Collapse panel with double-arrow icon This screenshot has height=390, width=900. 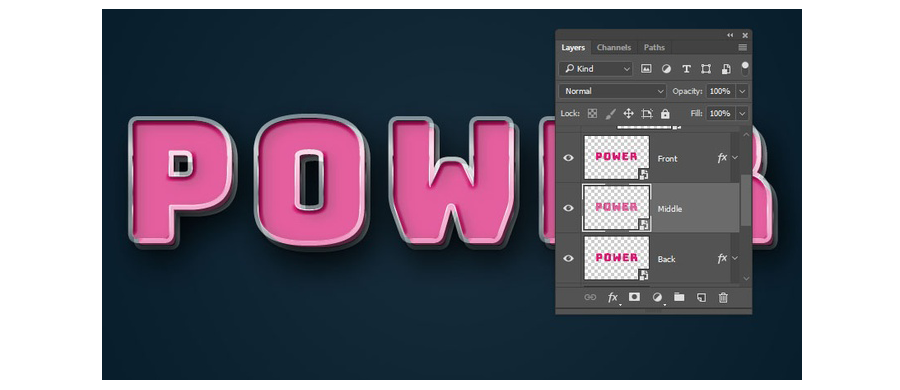pyautogui.click(x=730, y=35)
